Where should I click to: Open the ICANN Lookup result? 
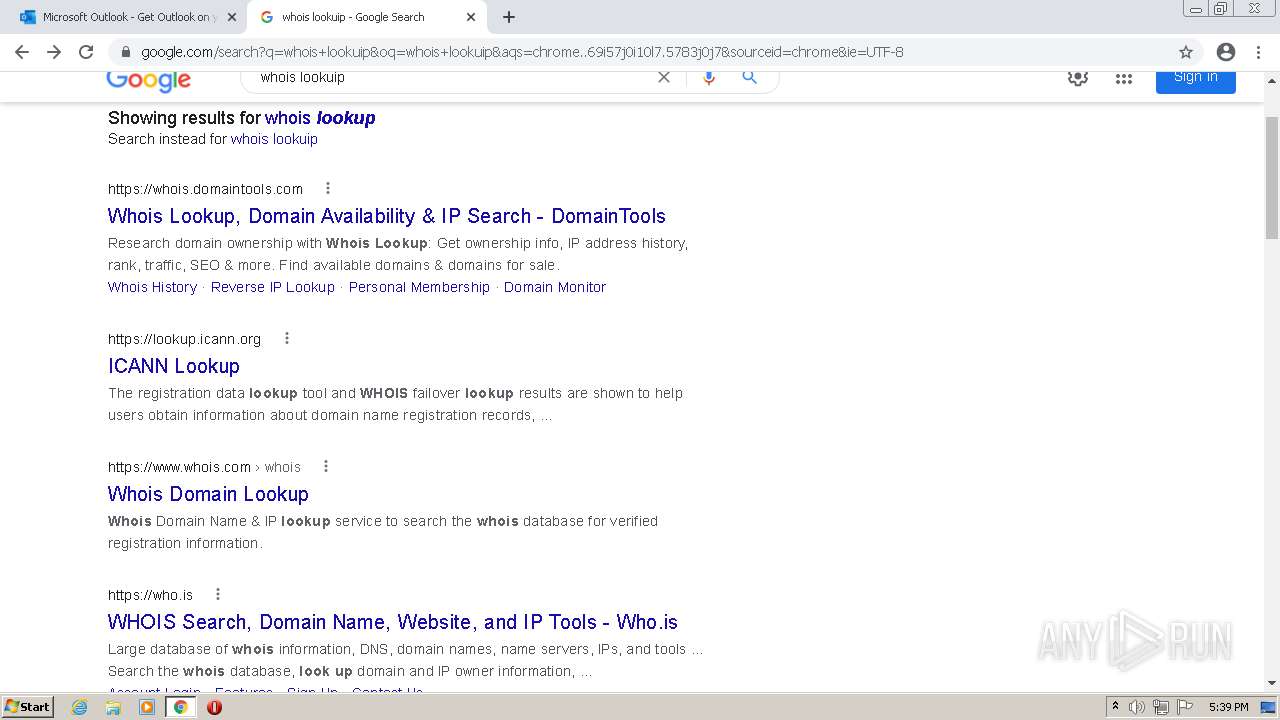(174, 366)
